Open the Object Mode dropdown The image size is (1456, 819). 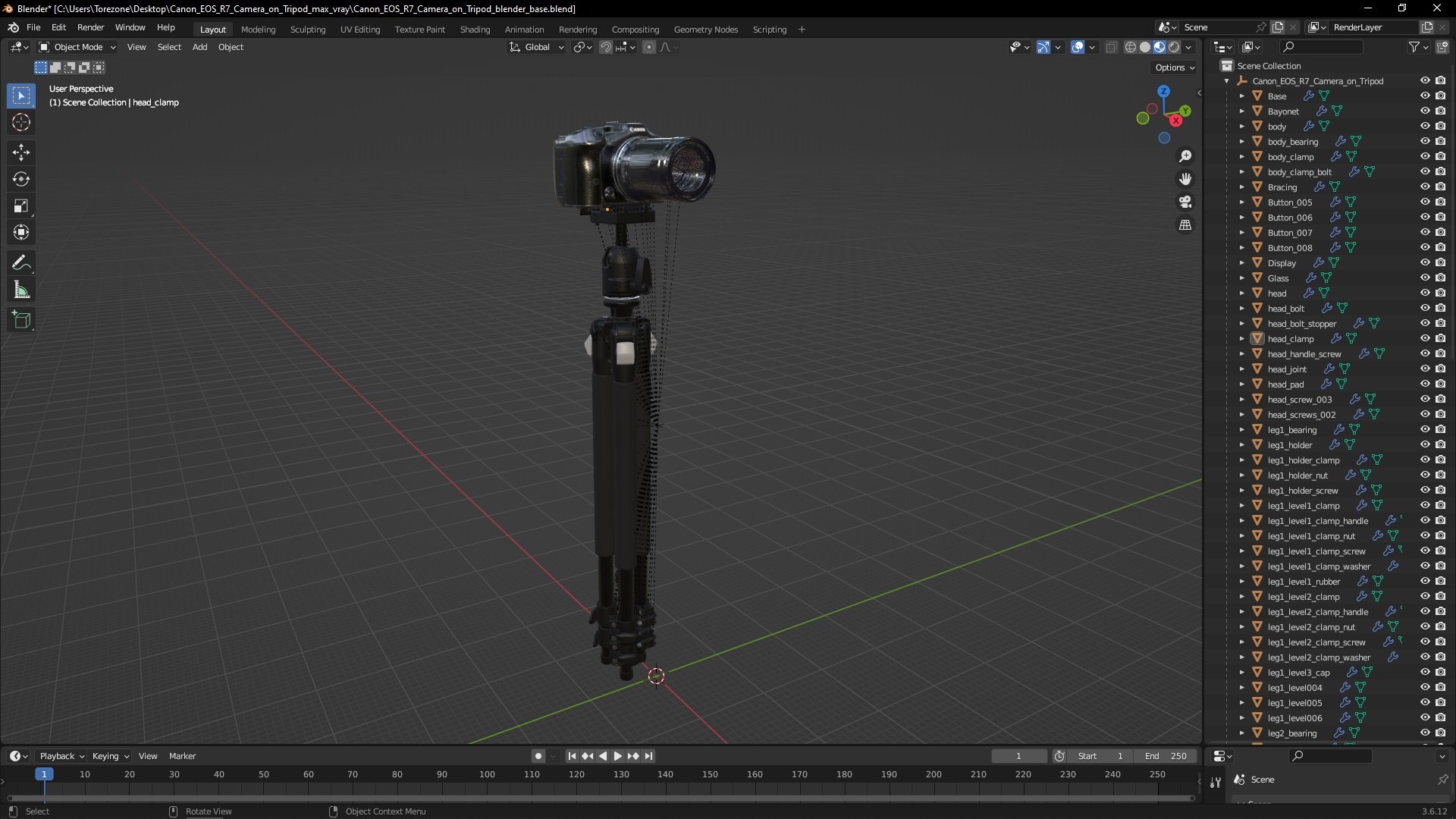[77, 47]
